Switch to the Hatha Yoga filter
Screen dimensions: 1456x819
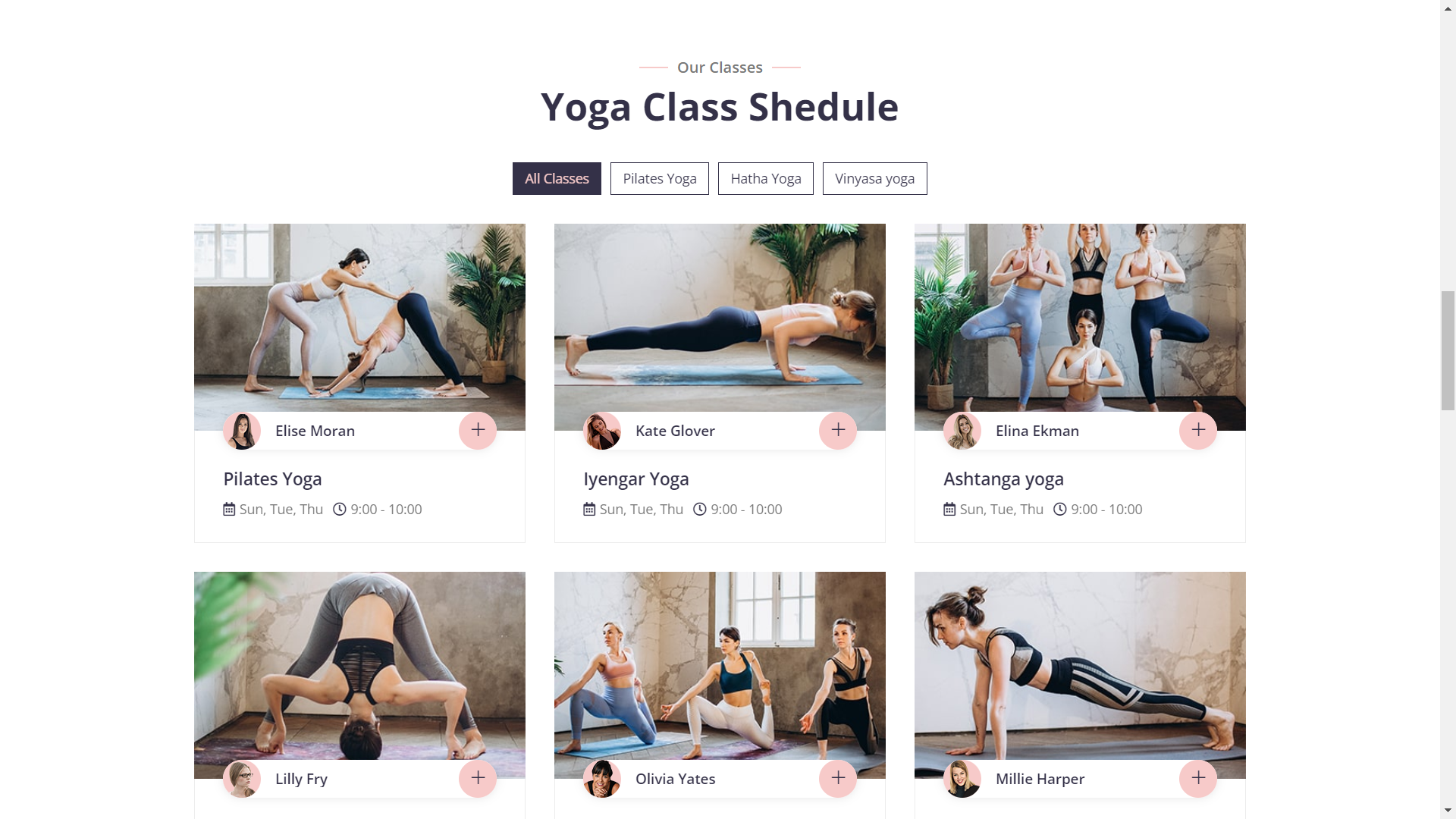pos(766,179)
